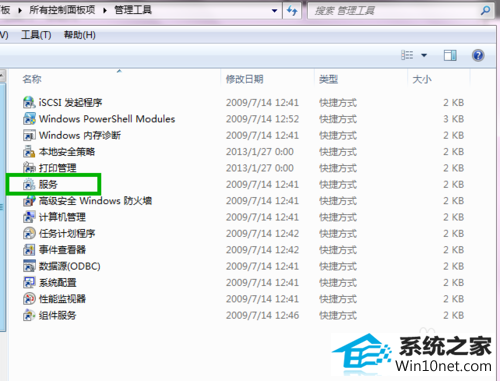500x381 pixels.
Task: Sort by the 修改日期 column header
Action: [244, 79]
